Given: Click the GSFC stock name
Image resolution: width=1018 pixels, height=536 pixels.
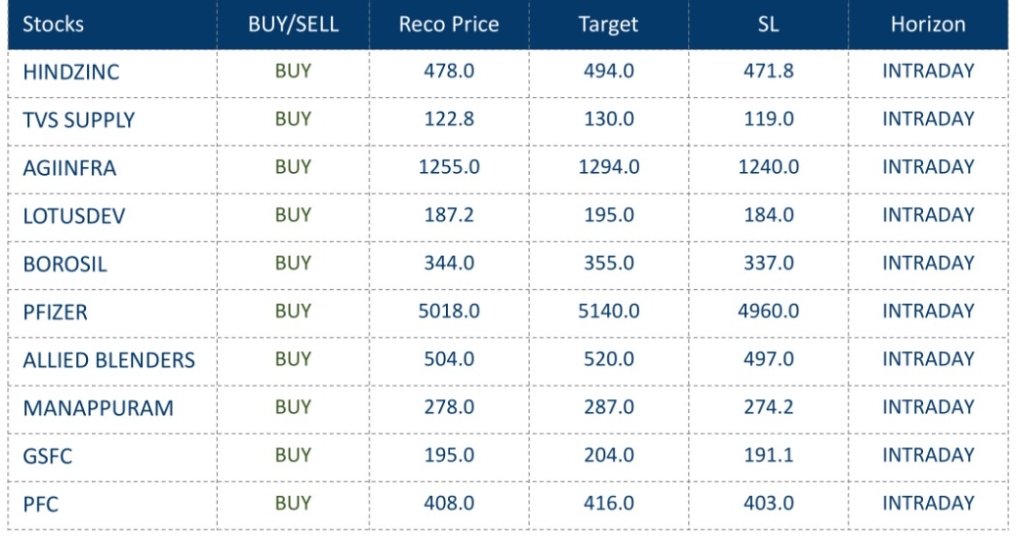Looking at the screenshot, I should coord(47,456).
